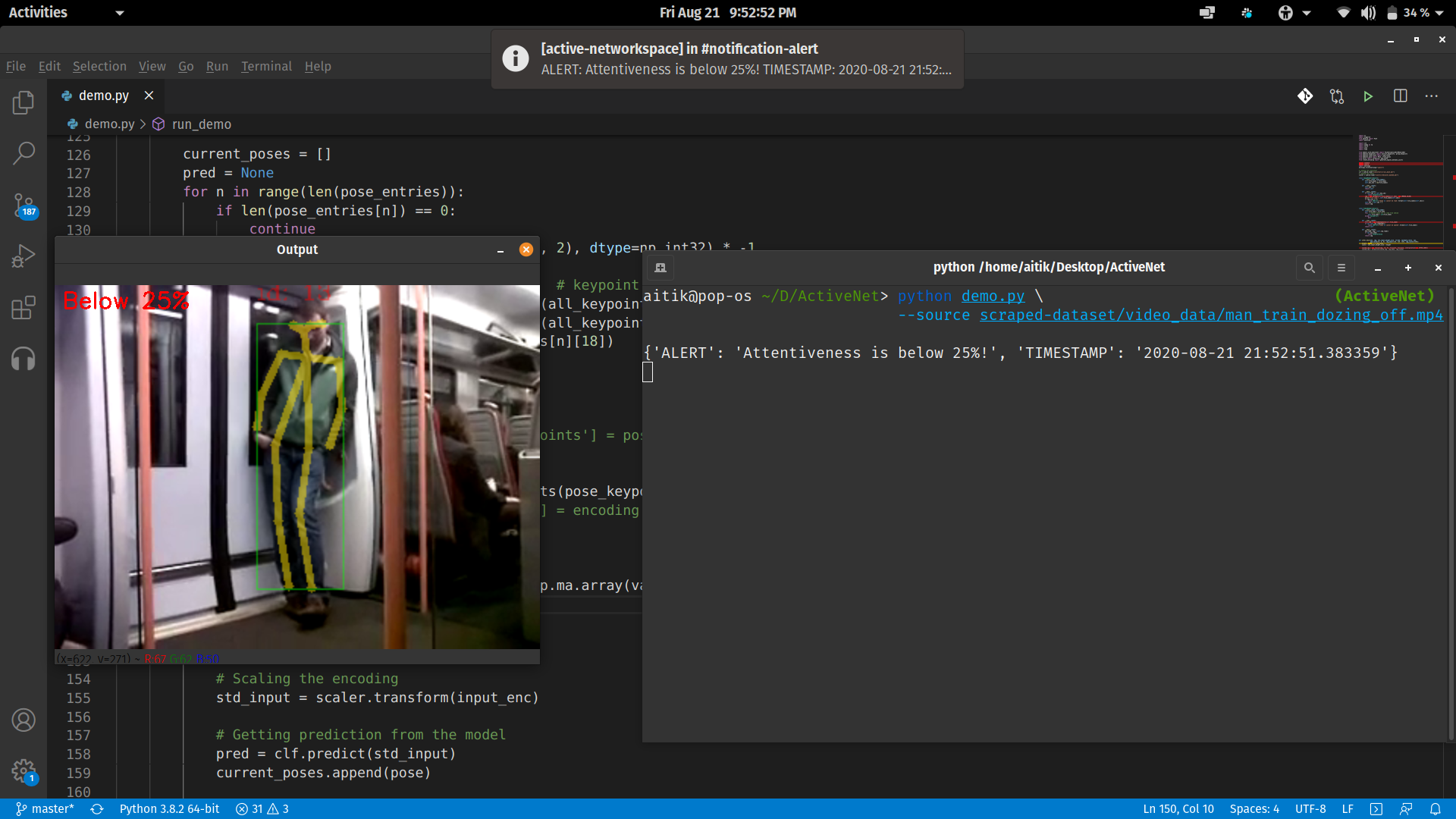The image size is (1456, 819).
Task: Toggle notifications bell in status bar
Action: (1435, 809)
